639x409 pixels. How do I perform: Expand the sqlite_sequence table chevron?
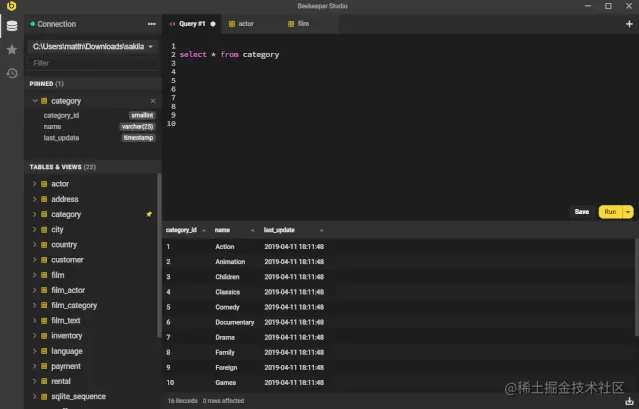35,396
